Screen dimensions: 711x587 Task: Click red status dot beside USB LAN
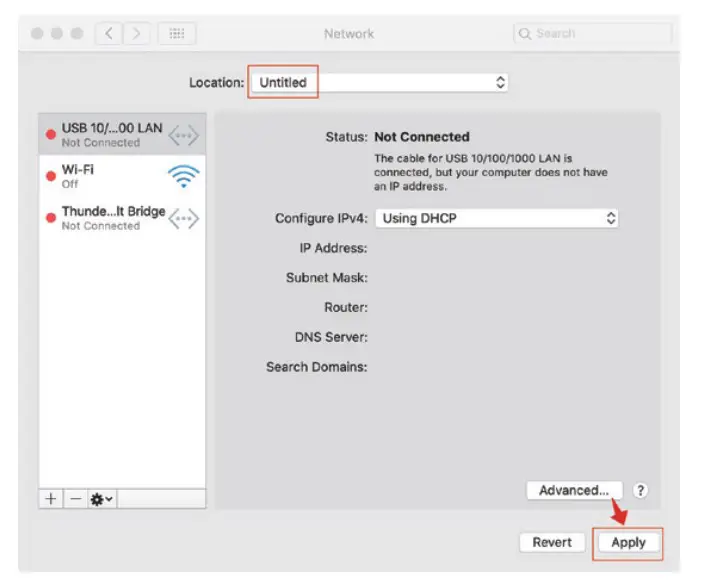click(x=51, y=135)
